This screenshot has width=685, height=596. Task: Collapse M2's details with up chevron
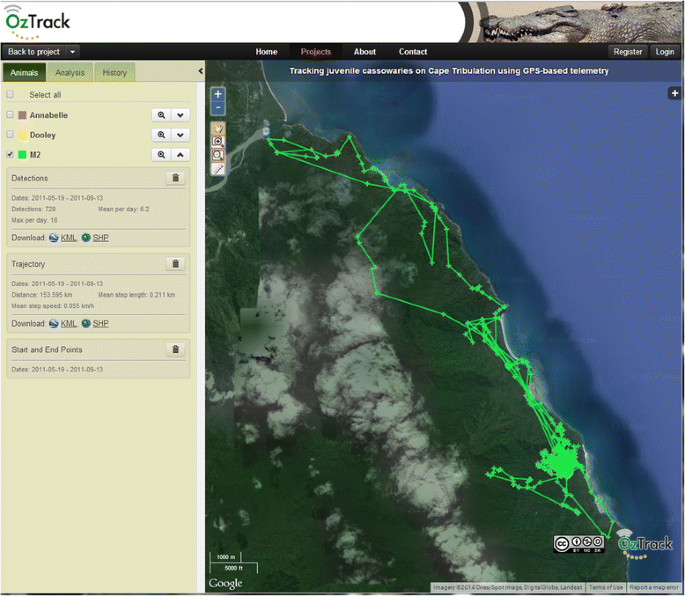[x=180, y=155]
